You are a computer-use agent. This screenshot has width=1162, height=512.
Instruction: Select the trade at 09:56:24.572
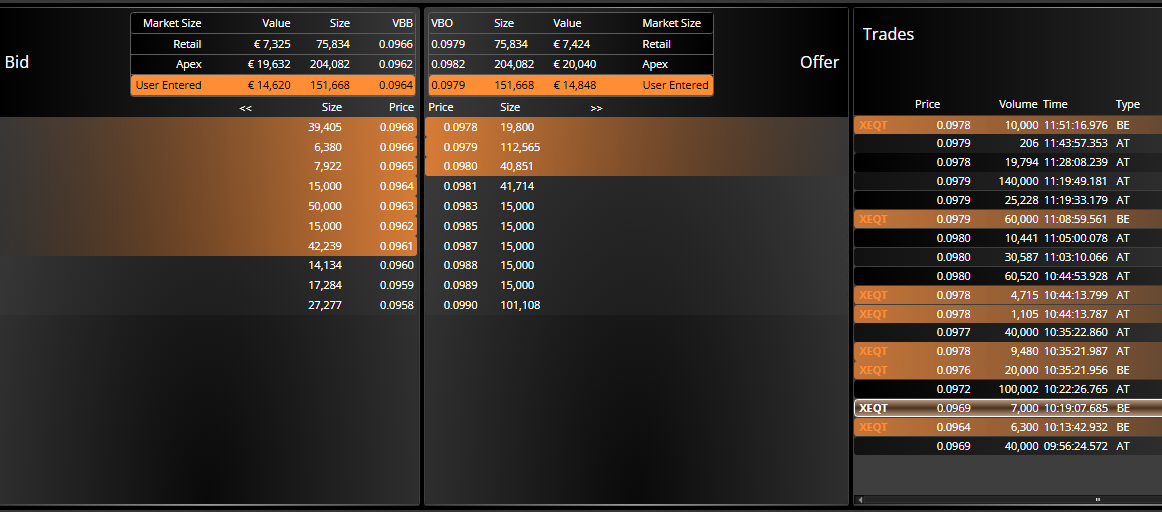point(1008,446)
